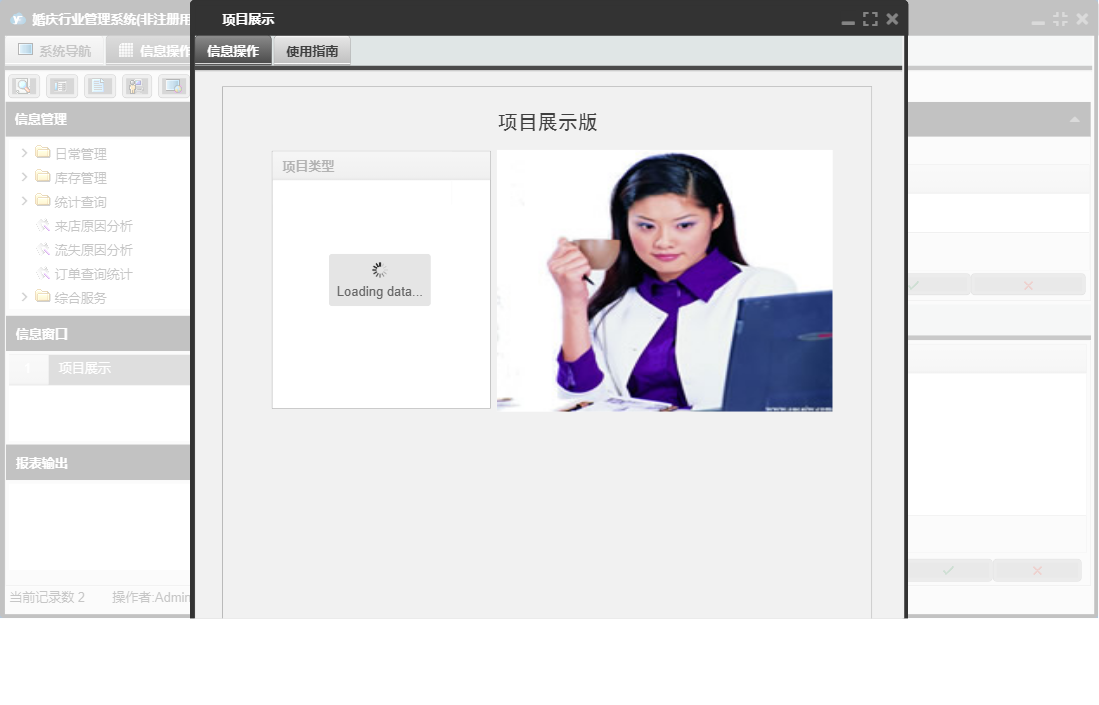The height and width of the screenshot is (705, 1099).
Task: Click the user permission icon in the toolbar
Action: point(136,85)
